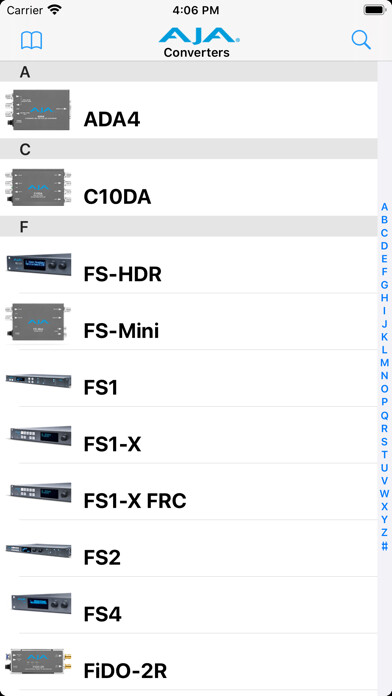Open the FS1 list entry

coord(189,378)
